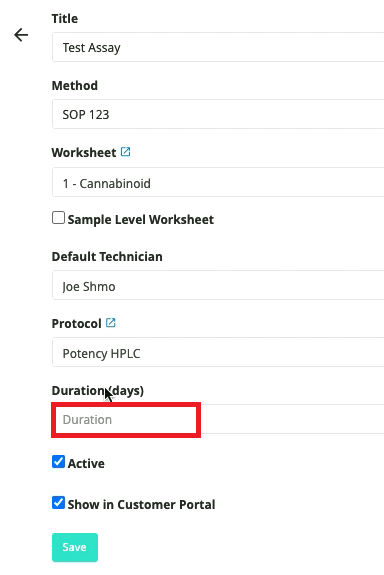This screenshot has width=384, height=575.
Task: Click the Sample Level Worksheet label text
Action: click(140, 219)
